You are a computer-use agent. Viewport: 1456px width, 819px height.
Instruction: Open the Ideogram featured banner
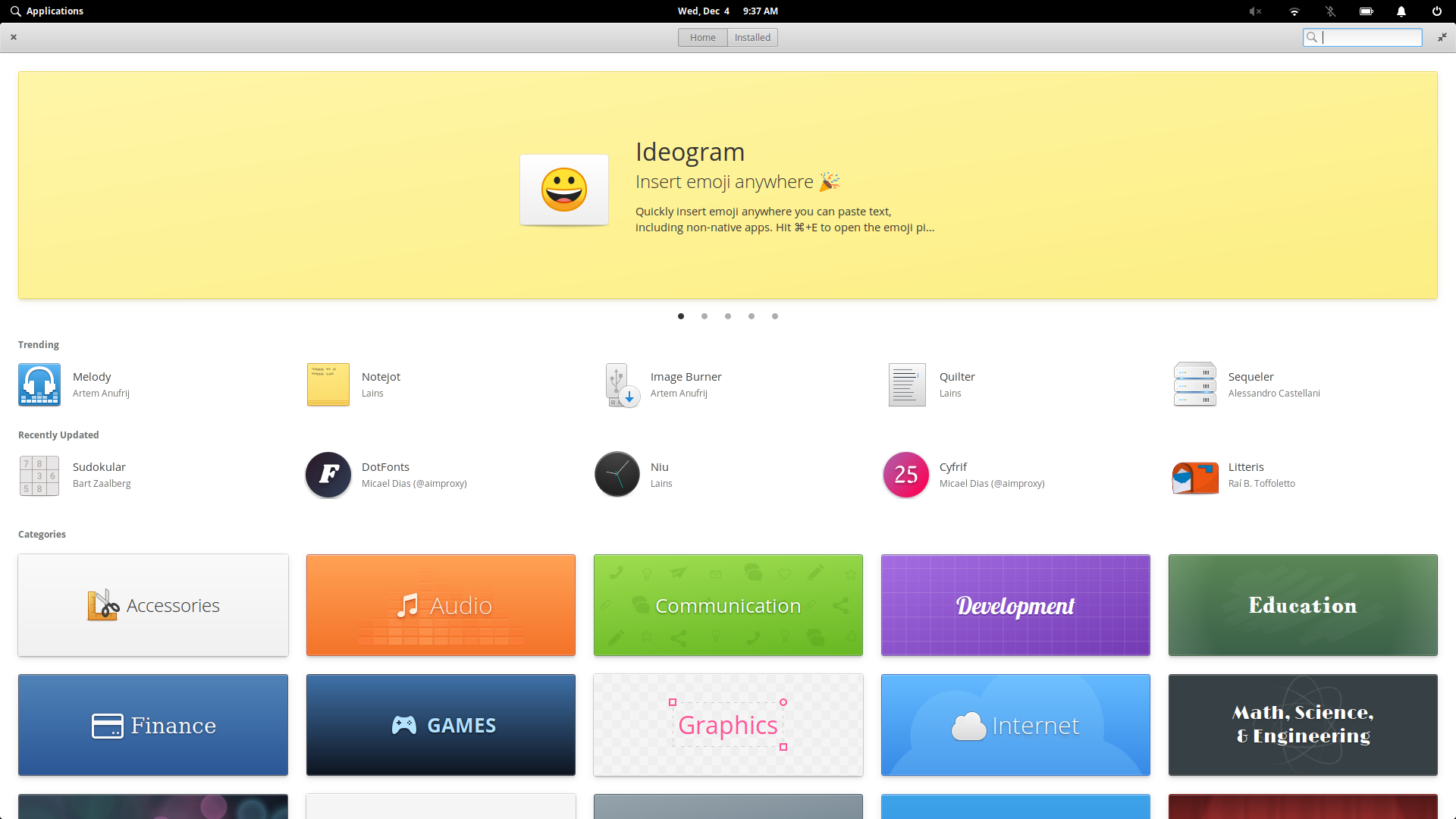pyautogui.click(x=728, y=185)
